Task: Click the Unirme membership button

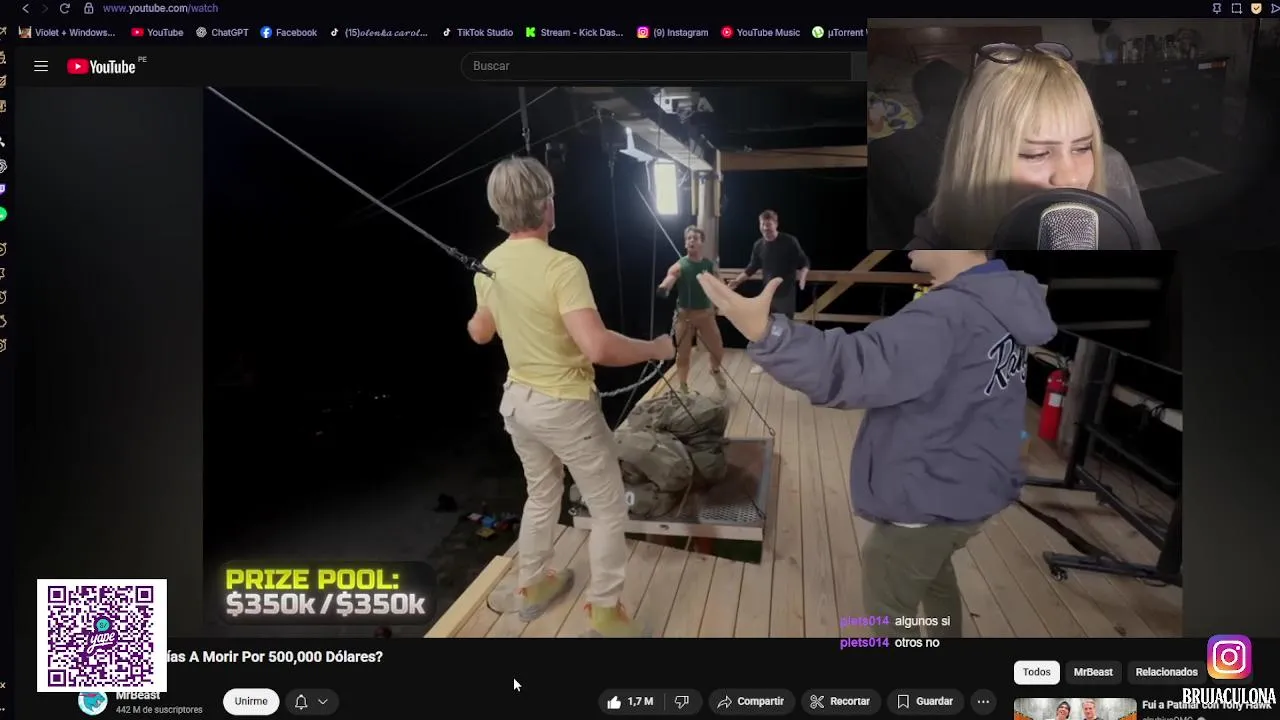Action: tap(251, 701)
